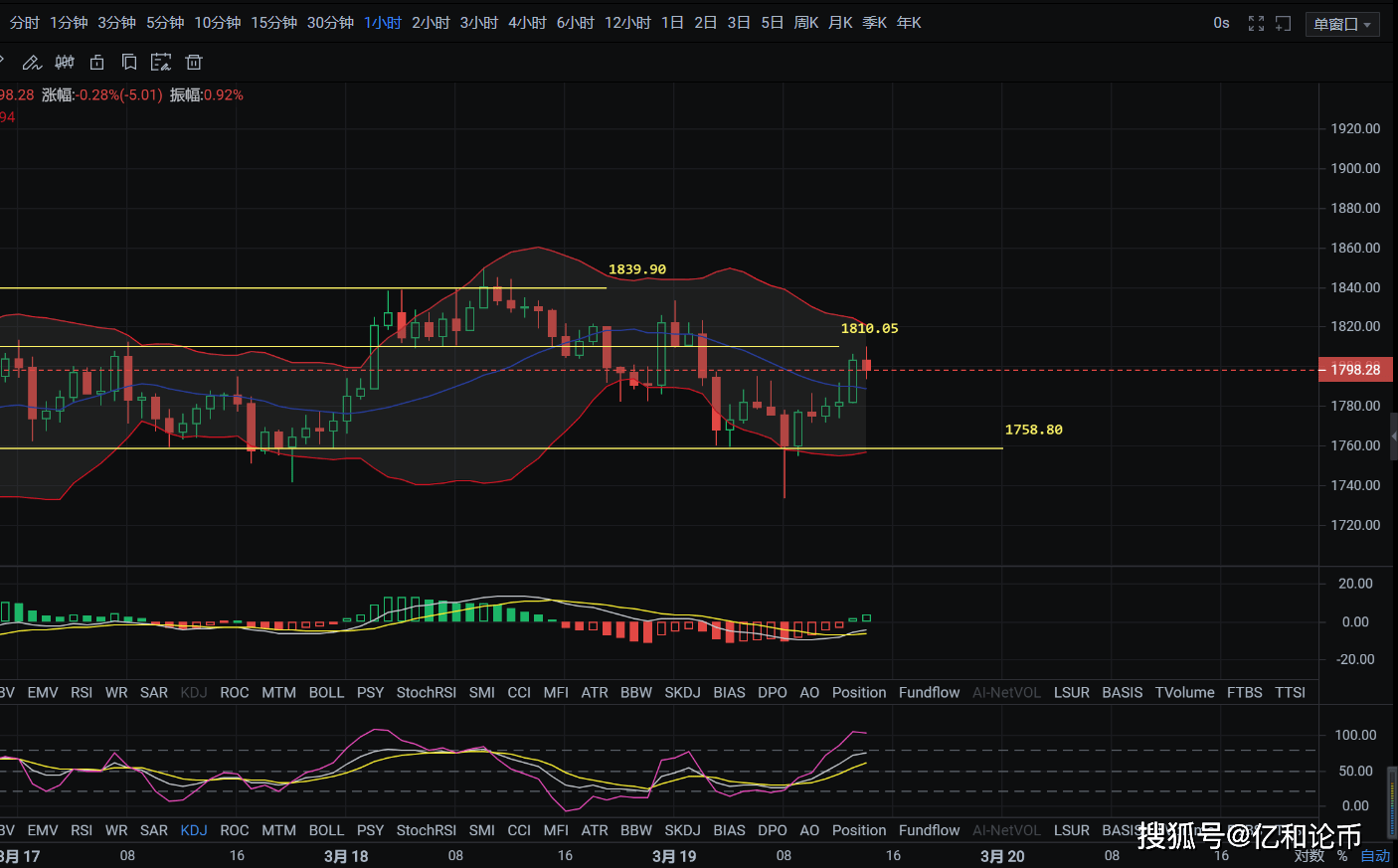
Task: Select the 10分钟 timeframe
Action: click(217, 23)
